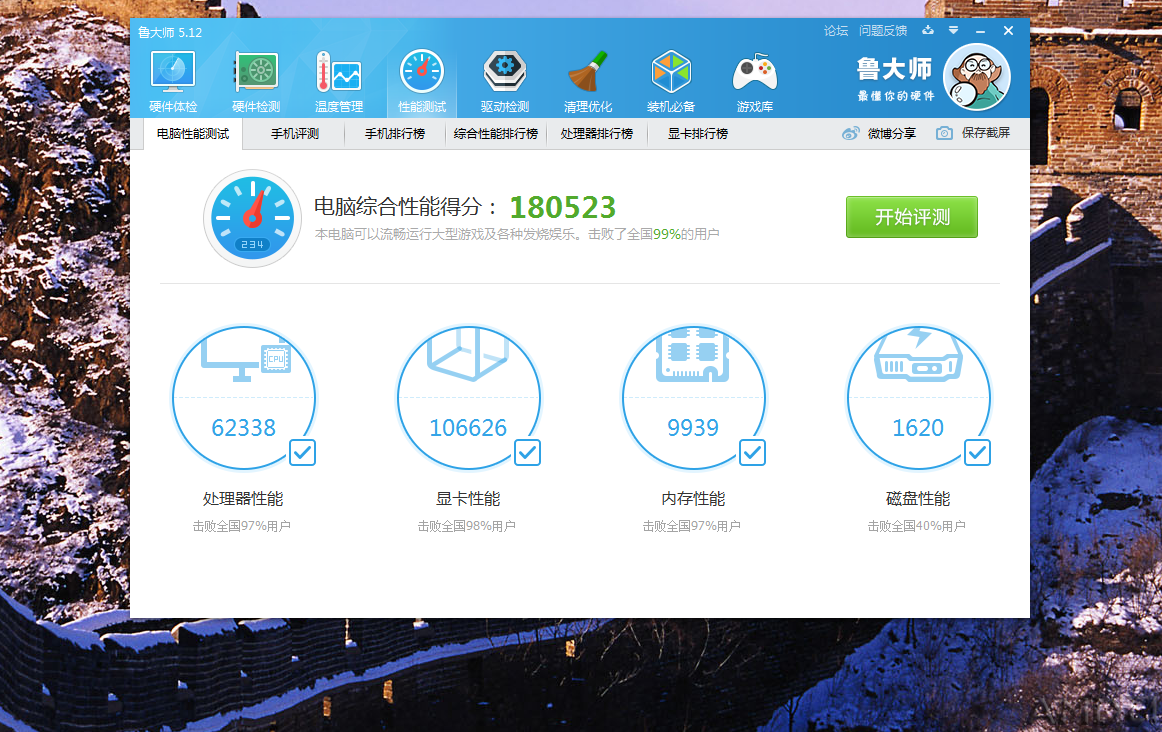This screenshot has width=1162, height=732.
Task: Open the 温度管理 temperature management icon
Action: coord(339,72)
